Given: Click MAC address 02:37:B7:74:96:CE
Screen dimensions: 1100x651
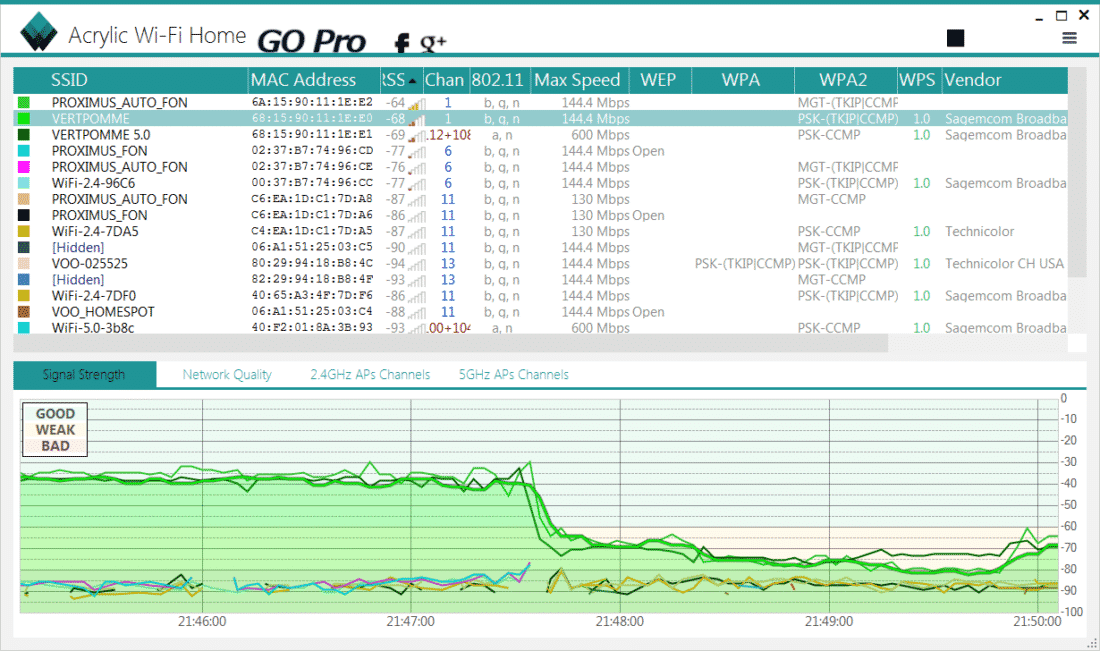Looking at the screenshot, I should 312,167.
